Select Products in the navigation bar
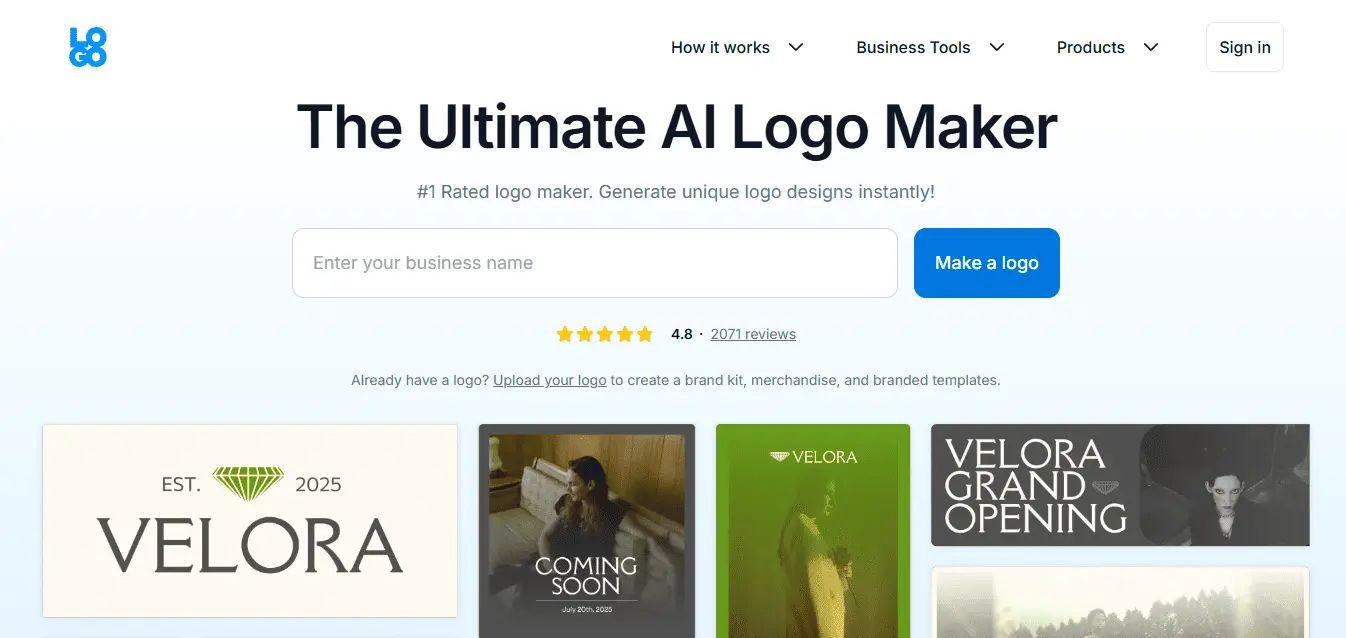 (x=1091, y=47)
